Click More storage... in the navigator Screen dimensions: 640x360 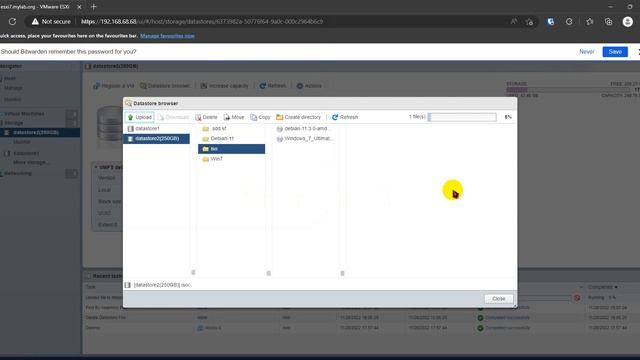point(31,162)
